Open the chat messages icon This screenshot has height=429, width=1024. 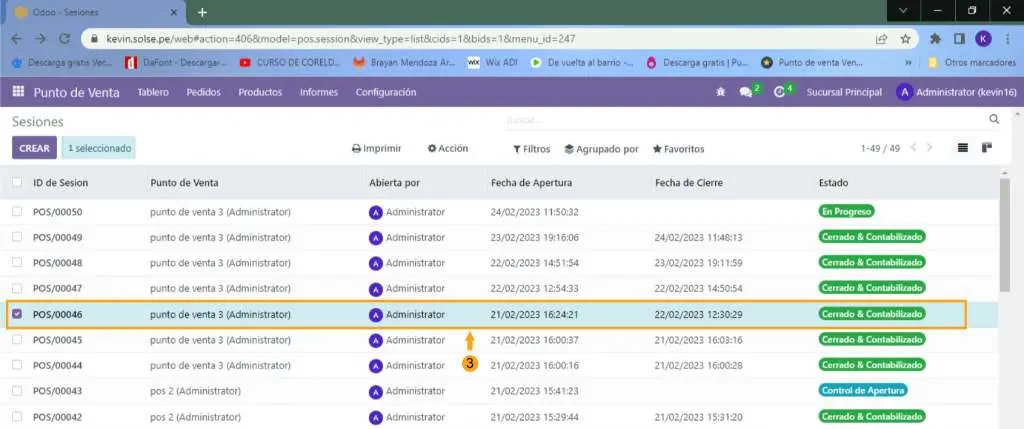tap(745, 92)
